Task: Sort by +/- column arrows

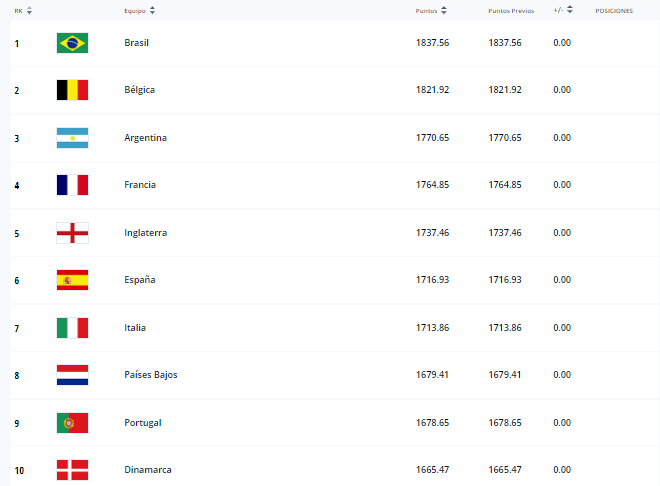Action: [570, 10]
